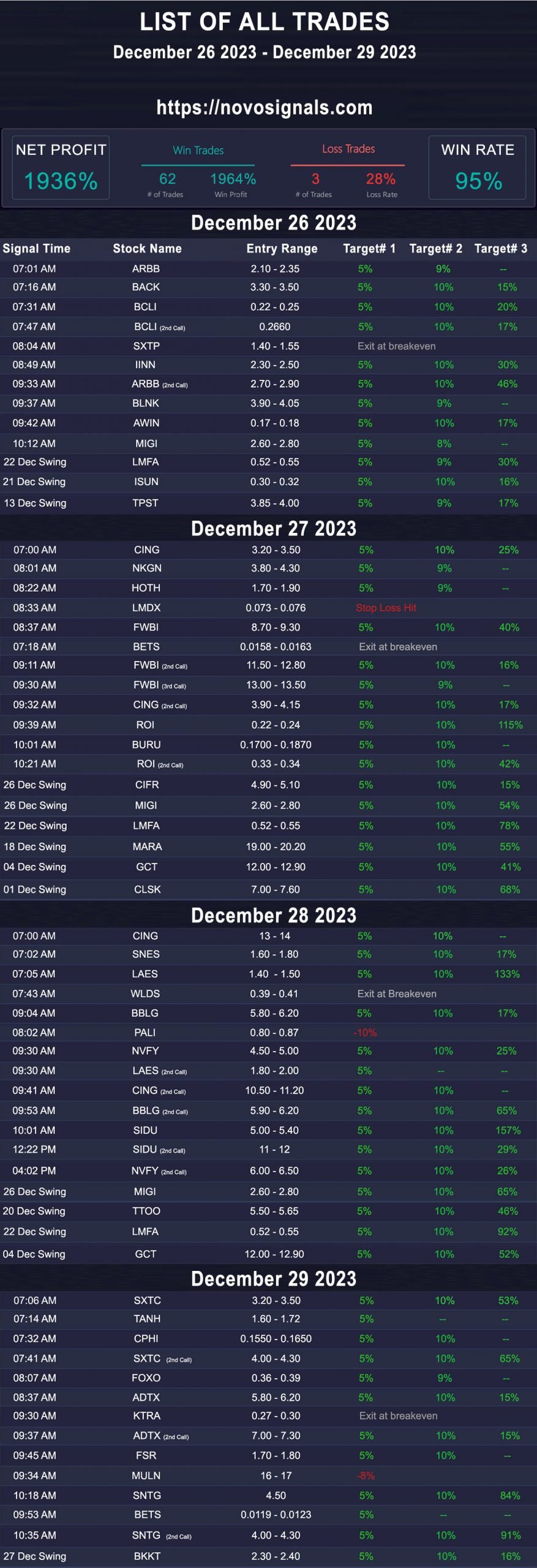Screen dimensions: 537x1568
Task: Click the MULN -8% loss value
Action: tap(366, 1476)
